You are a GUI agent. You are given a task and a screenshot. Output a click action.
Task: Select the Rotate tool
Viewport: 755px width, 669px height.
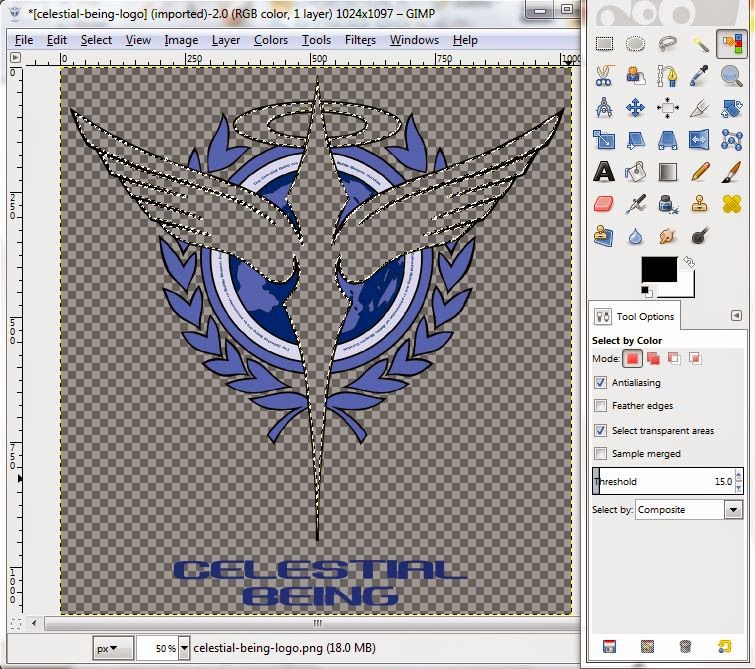[x=732, y=108]
